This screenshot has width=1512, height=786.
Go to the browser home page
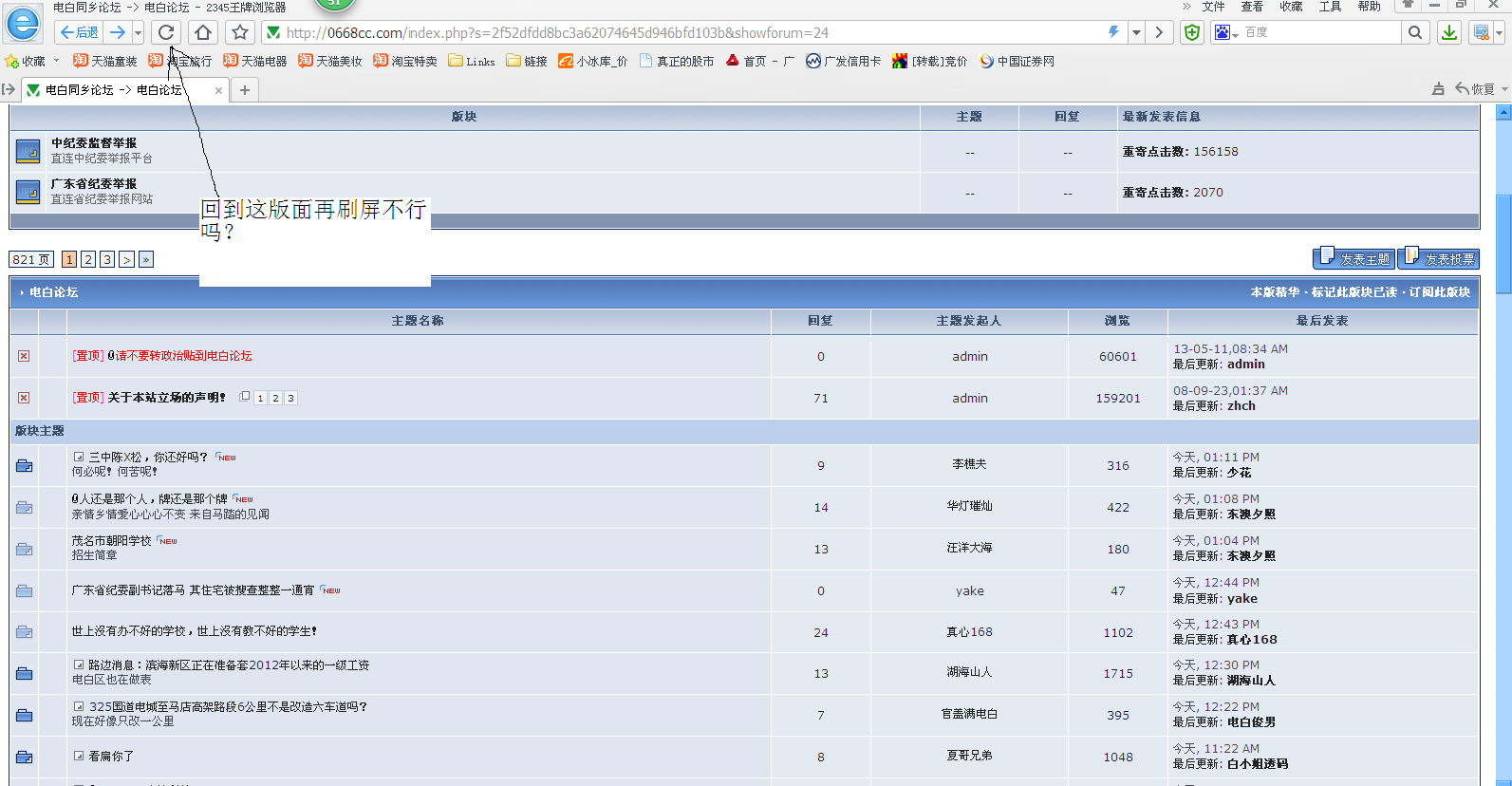(202, 32)
